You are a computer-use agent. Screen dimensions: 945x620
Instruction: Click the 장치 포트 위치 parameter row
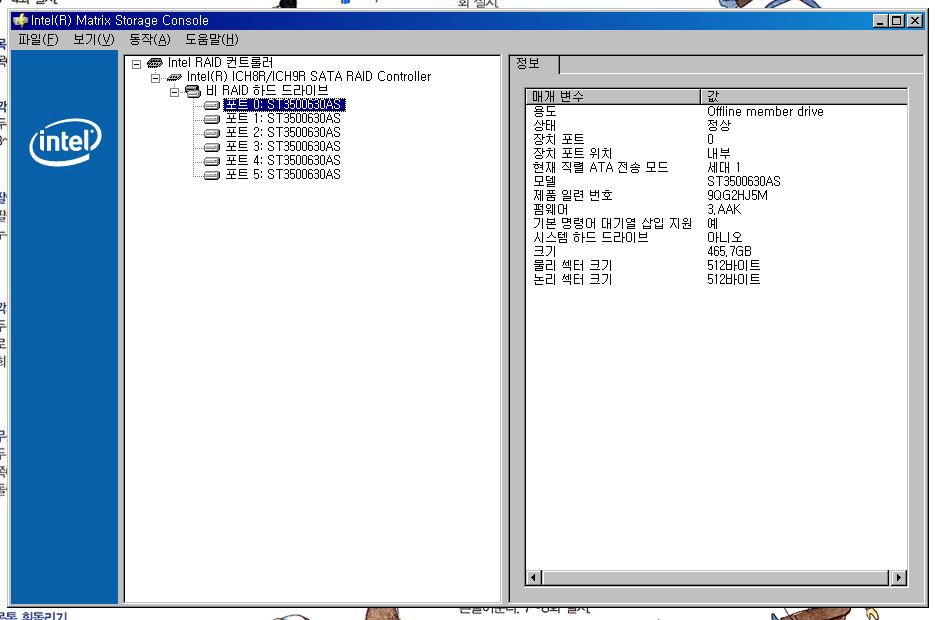(x=716, y=153)
